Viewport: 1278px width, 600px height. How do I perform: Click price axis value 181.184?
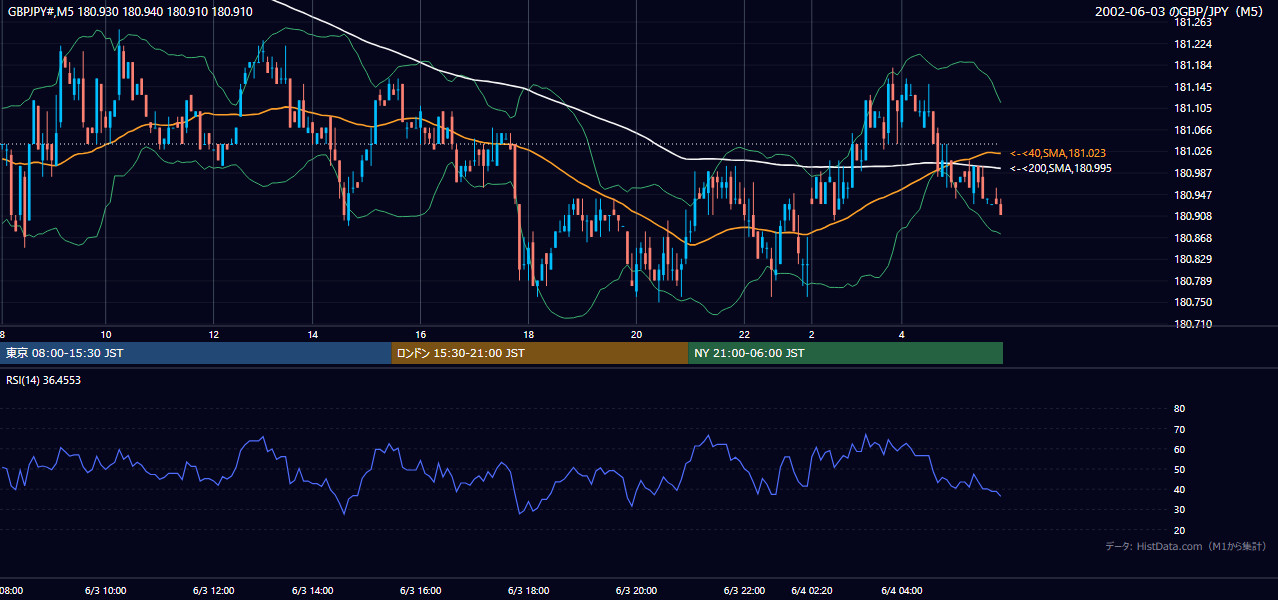pos(1193,65)
